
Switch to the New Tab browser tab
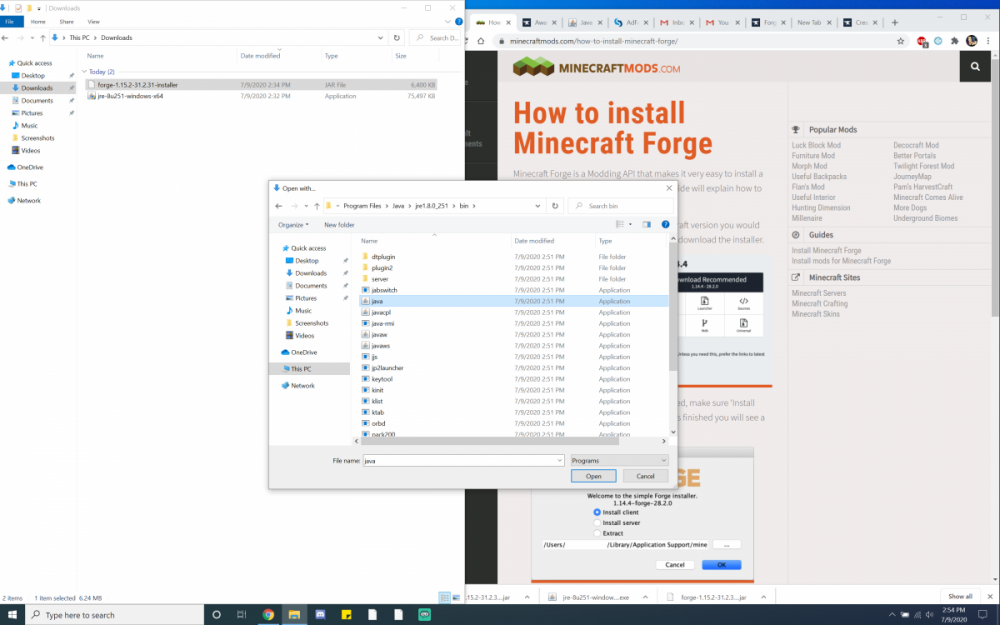tap(812, 21)
